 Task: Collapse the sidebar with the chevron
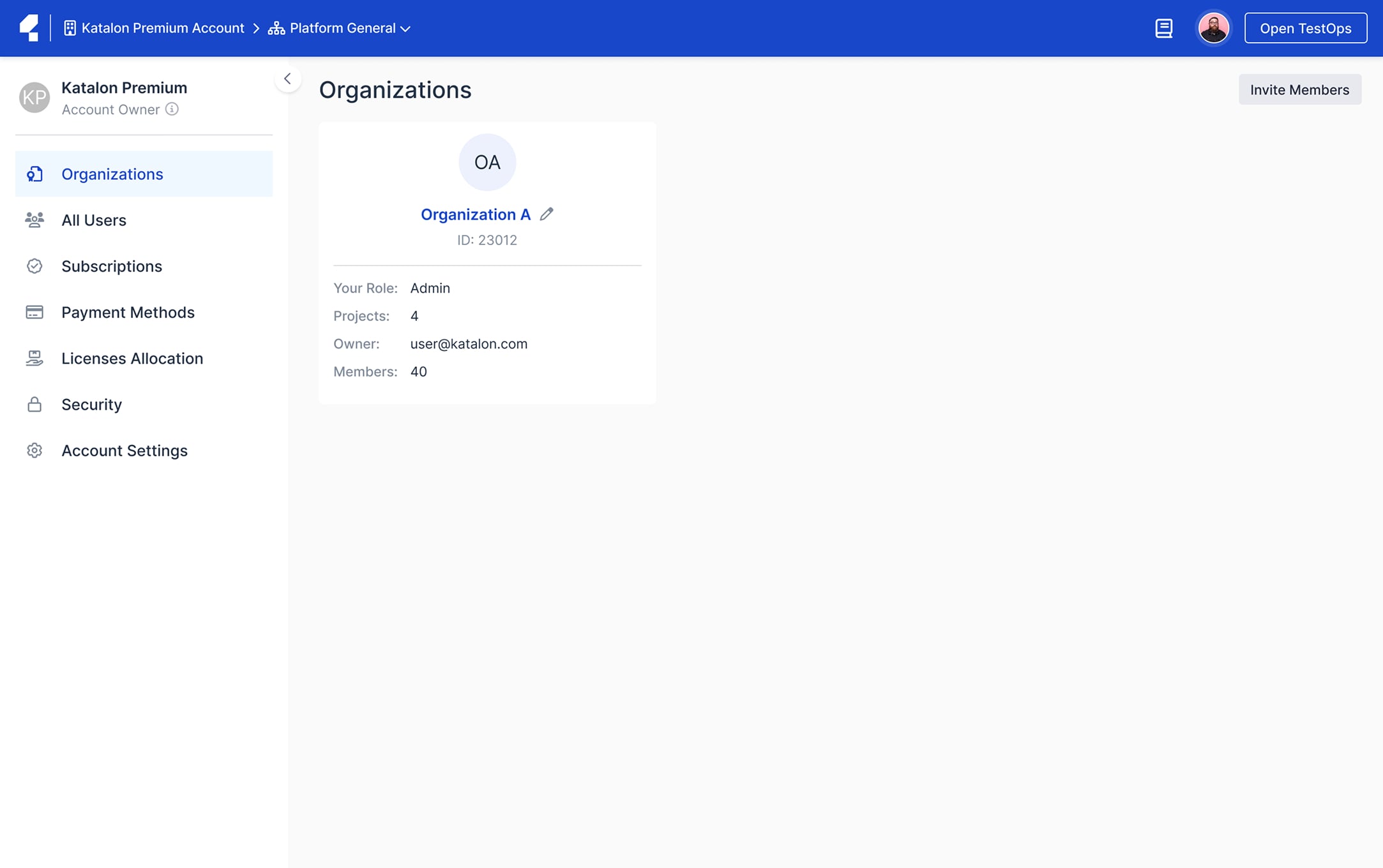click(x=288, y=79)
